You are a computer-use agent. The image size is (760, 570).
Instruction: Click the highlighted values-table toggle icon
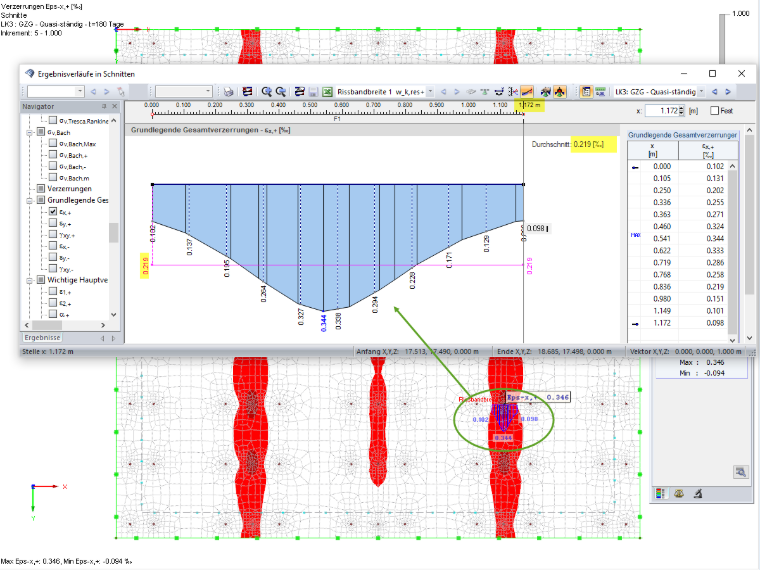(x=586, y=92)
